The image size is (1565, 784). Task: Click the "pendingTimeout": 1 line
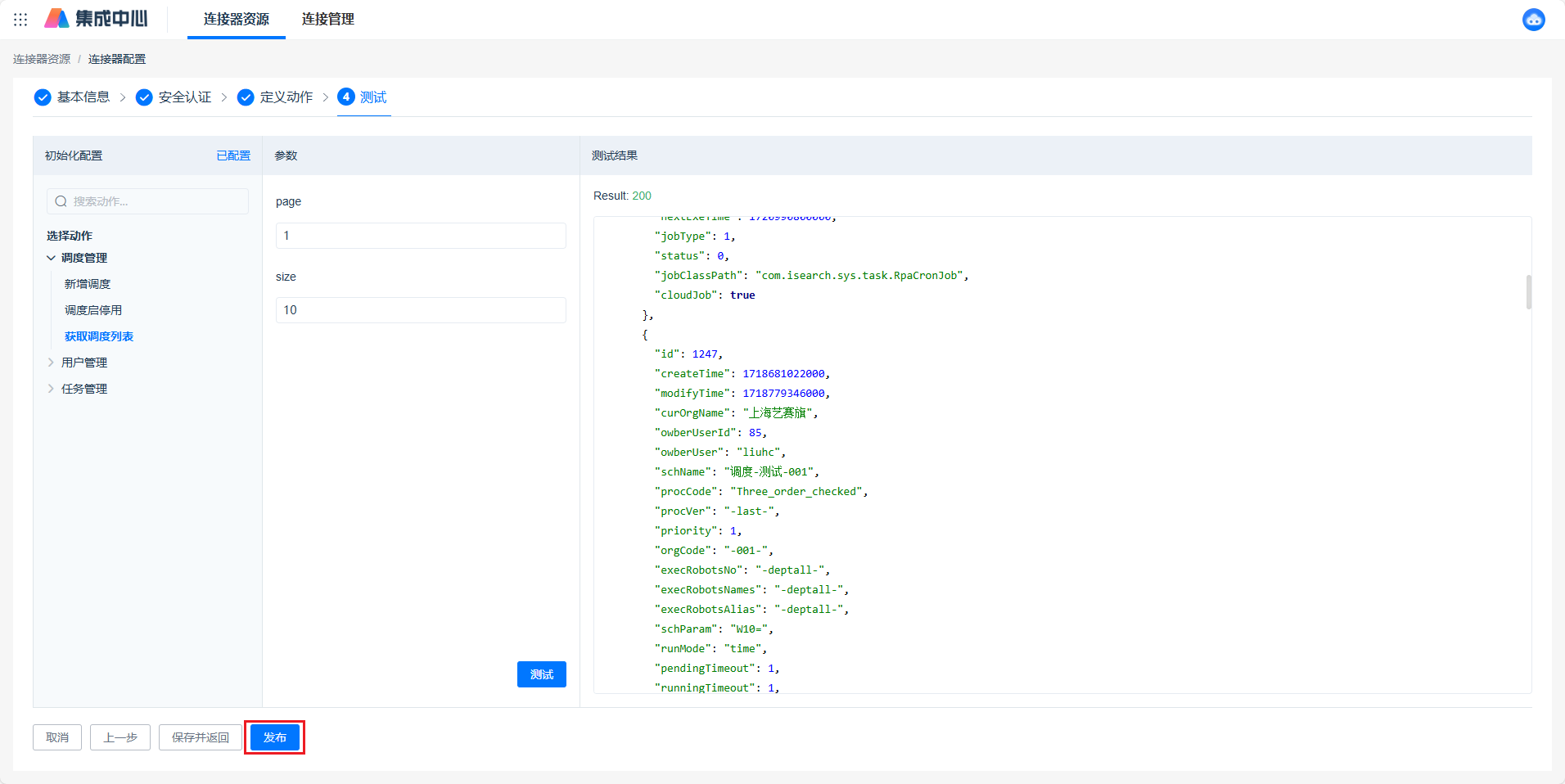[716, 669]
